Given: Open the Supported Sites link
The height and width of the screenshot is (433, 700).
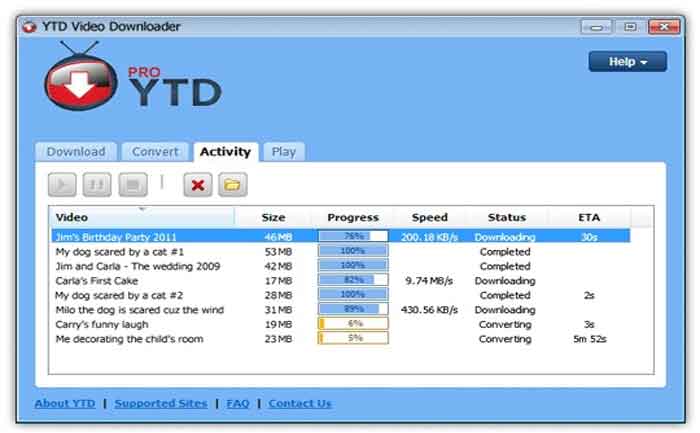Looking at the screenshot, I should coord(161,404).
